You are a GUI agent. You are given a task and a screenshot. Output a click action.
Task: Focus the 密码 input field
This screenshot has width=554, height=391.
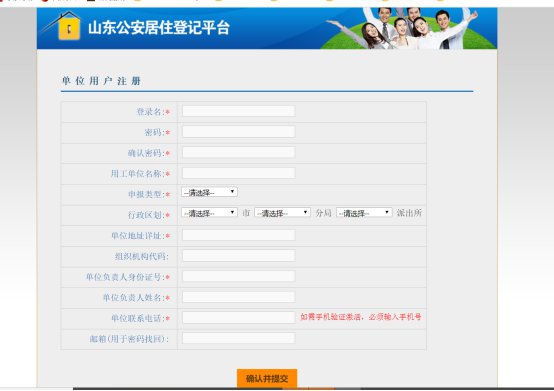(x=238, y=132)
